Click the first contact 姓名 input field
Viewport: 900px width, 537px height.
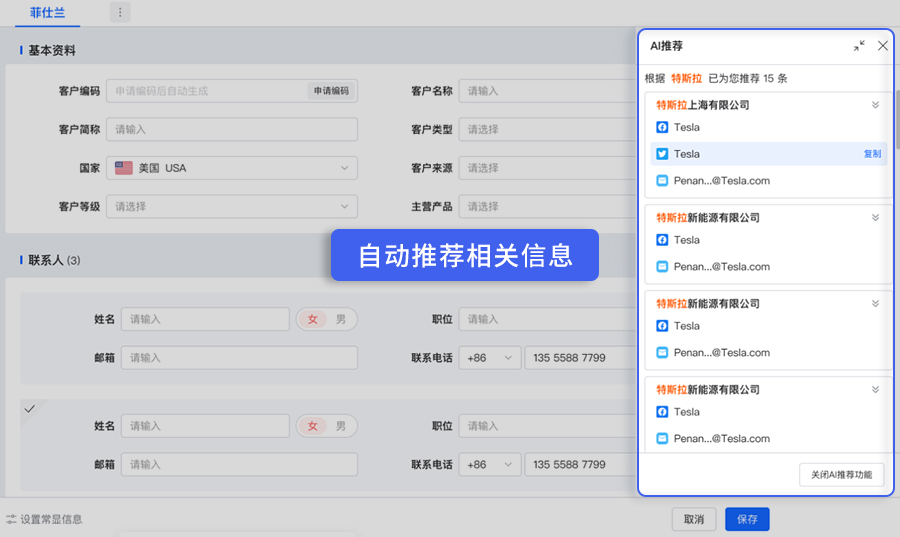pos(205,319)
